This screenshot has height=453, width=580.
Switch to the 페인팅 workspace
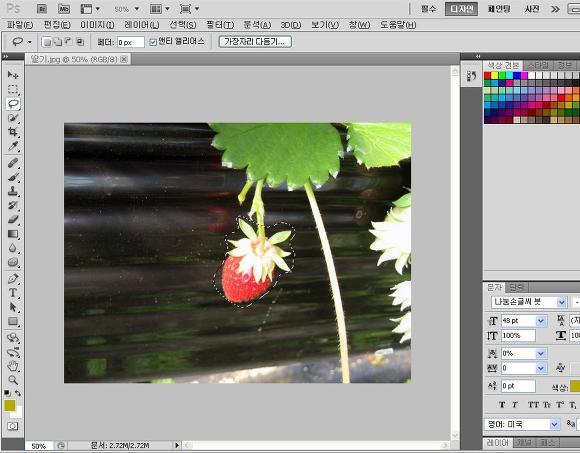(x=499, y=9)
